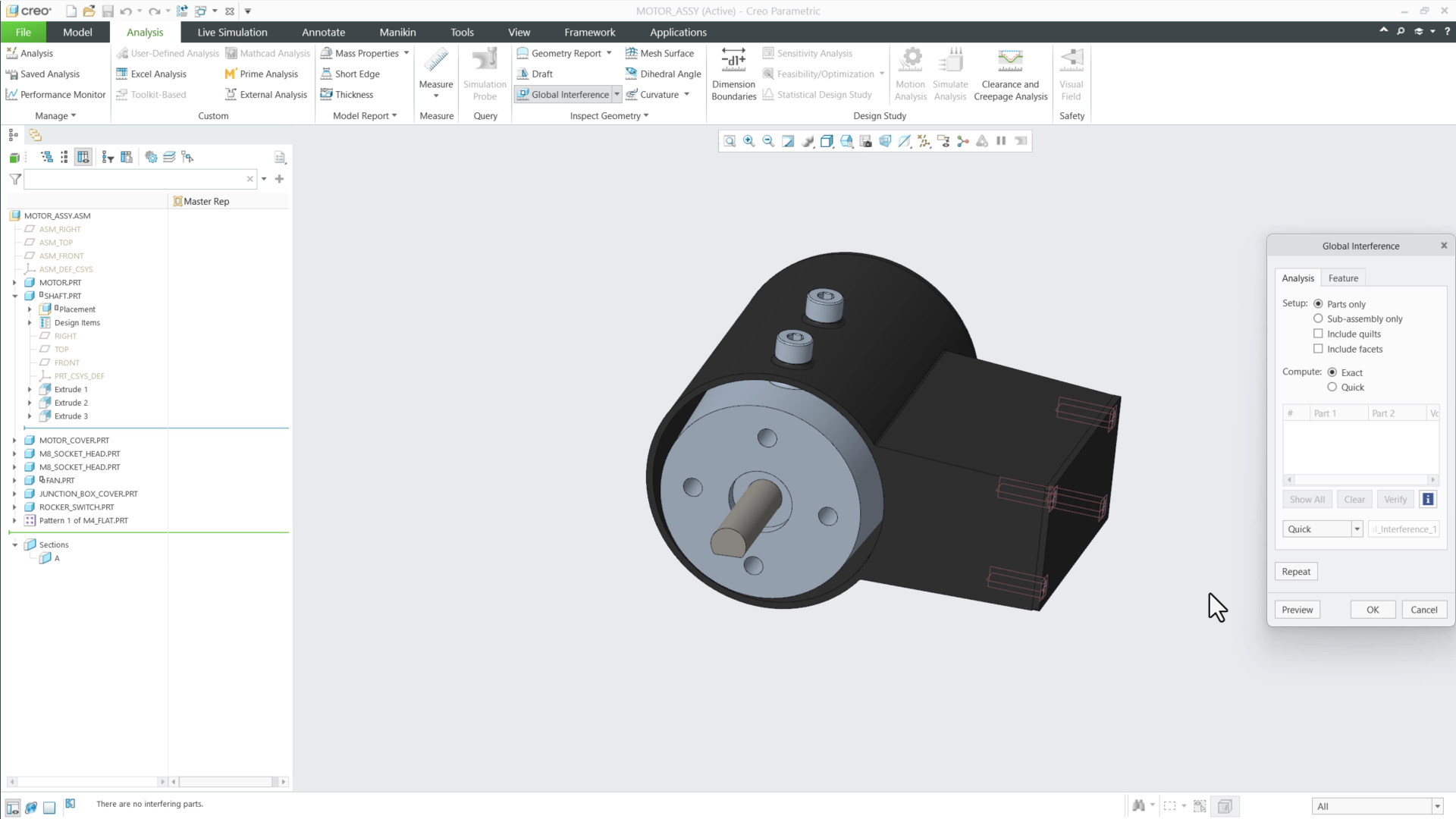Enable the Include quilts checkbox

1319,334
